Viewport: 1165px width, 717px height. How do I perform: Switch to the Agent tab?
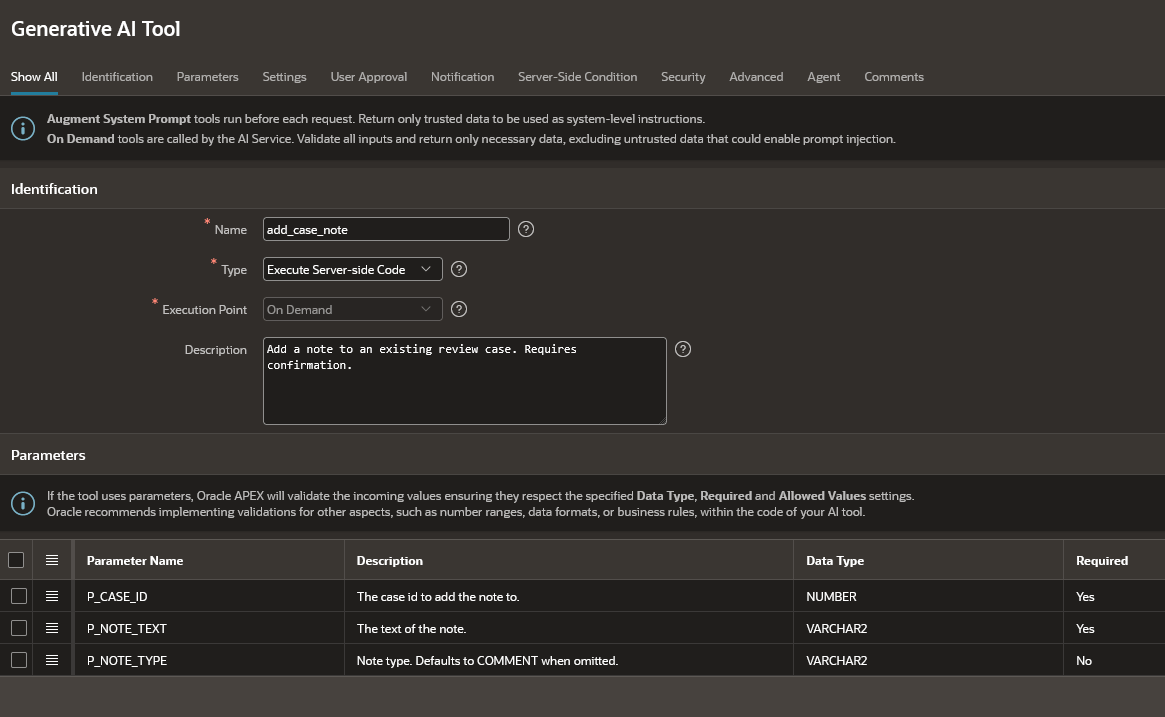tap(823, 77)
